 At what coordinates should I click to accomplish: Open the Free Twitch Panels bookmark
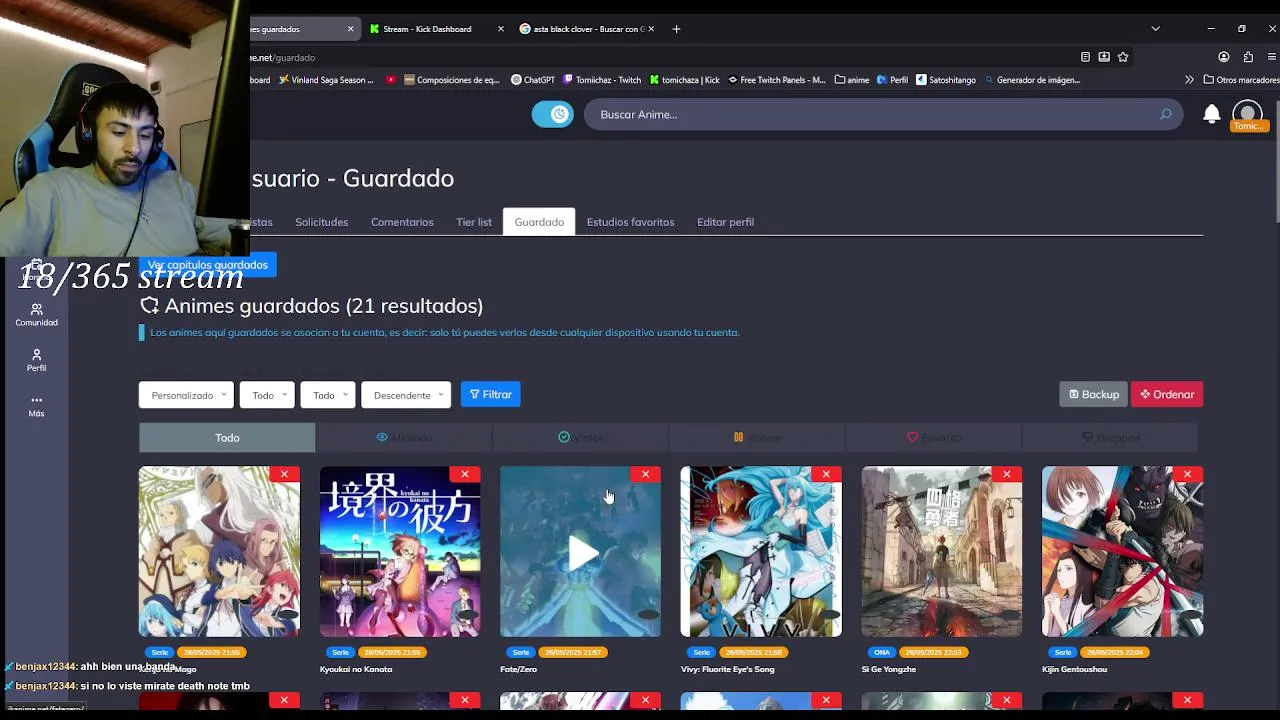(x=777, y=80)
